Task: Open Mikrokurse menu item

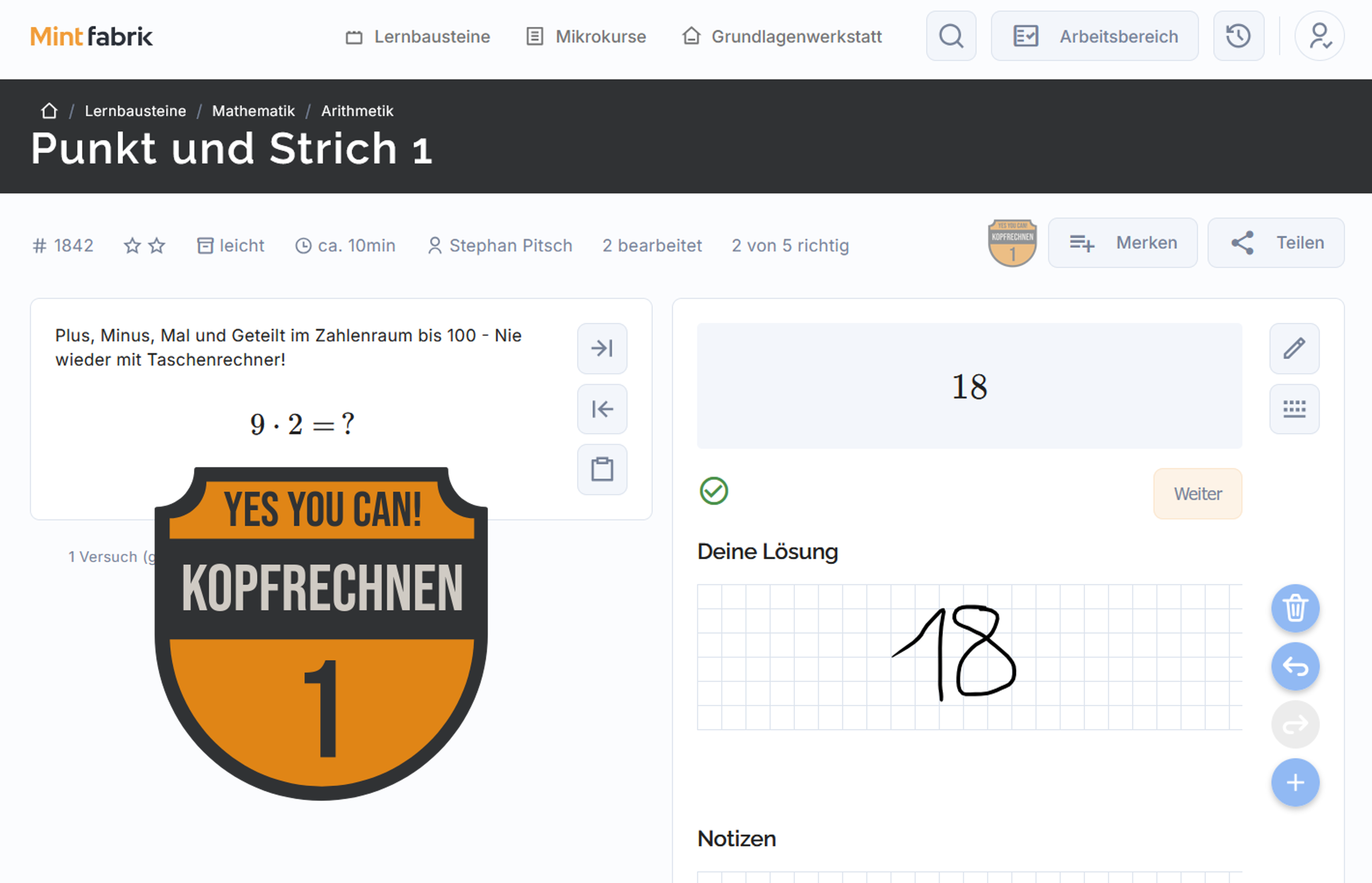Action: point(586,37)
